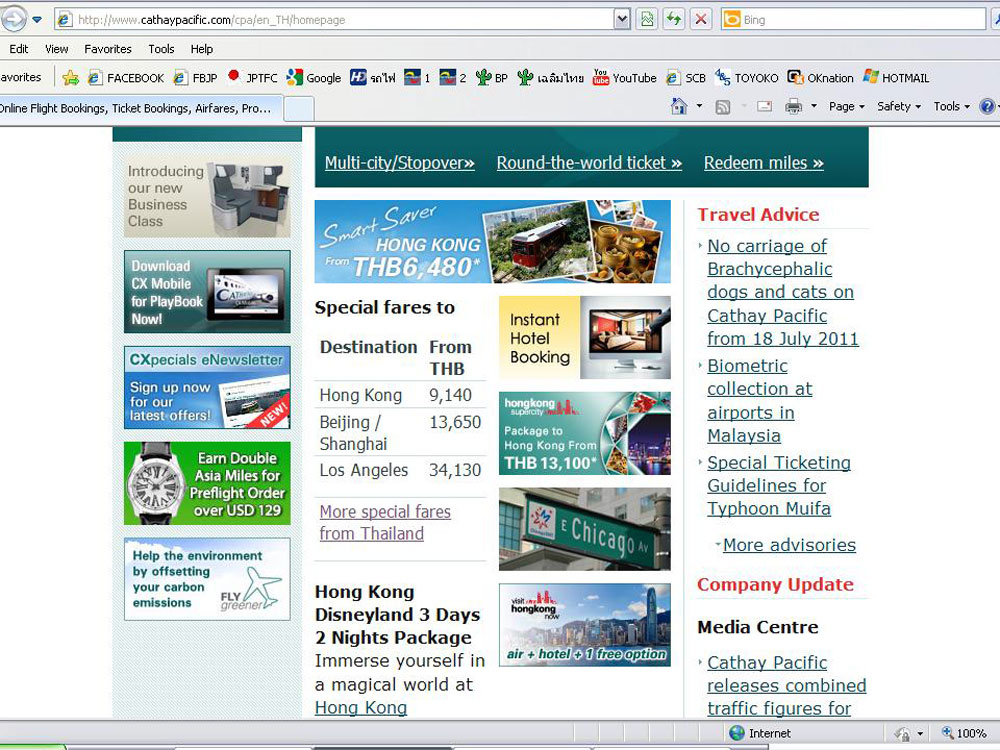Open the Favorites menu
Image resolution: width=1000 pixels, height=750 pixels.
click(x=108, y=49)
